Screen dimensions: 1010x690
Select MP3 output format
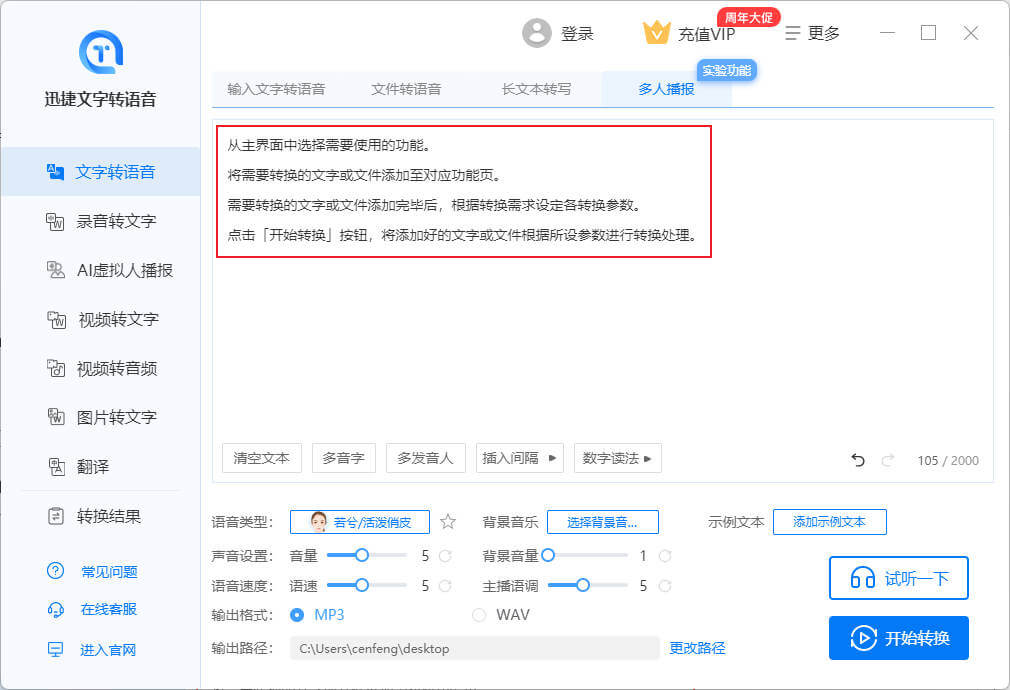(x=297, y=614)
